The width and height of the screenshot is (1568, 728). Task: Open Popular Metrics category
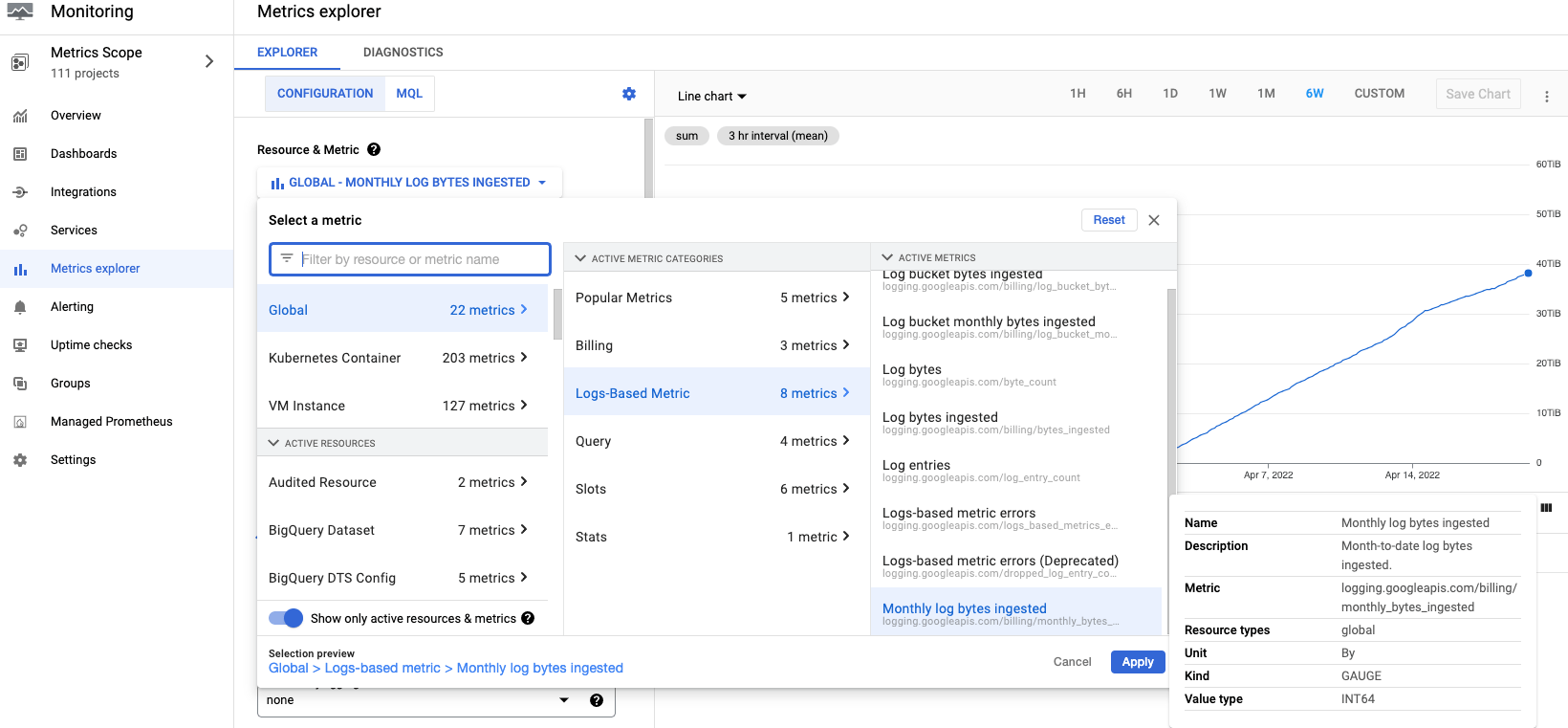715,298
